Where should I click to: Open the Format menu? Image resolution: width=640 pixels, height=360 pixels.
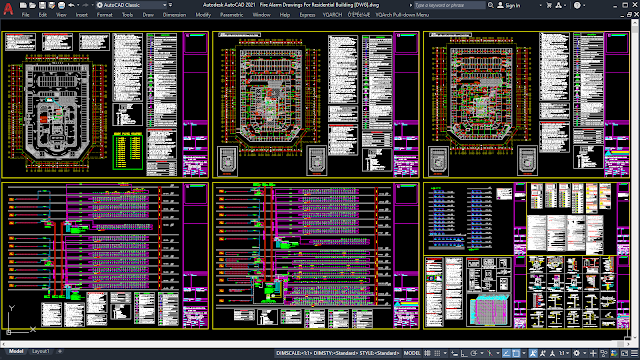(x=104, y=15)
